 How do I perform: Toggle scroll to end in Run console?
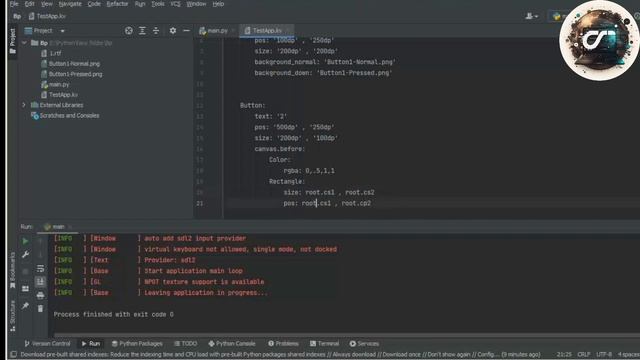pos(40,281)
